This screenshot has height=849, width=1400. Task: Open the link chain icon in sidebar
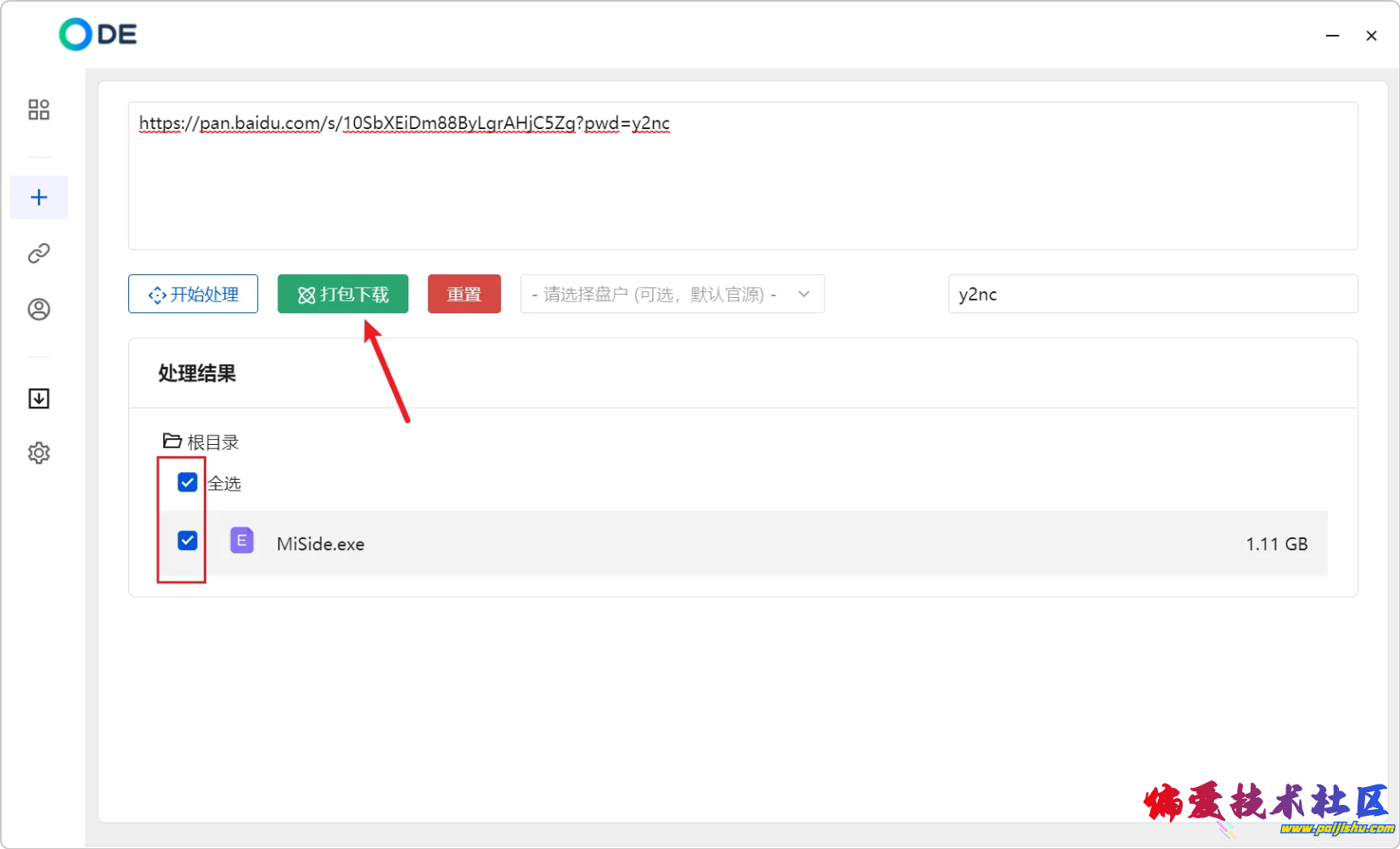(x=39, y=253)
